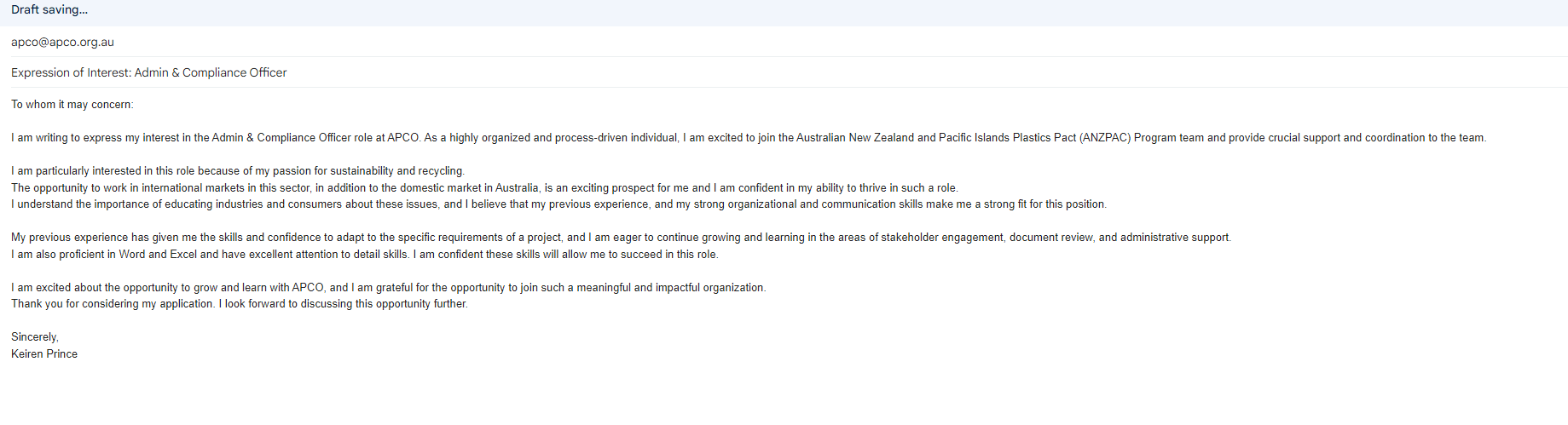Click the line about educating industries and consumers
Image resolution: width=1568 pixels, height=425 pixels.
tap(558, 204)
